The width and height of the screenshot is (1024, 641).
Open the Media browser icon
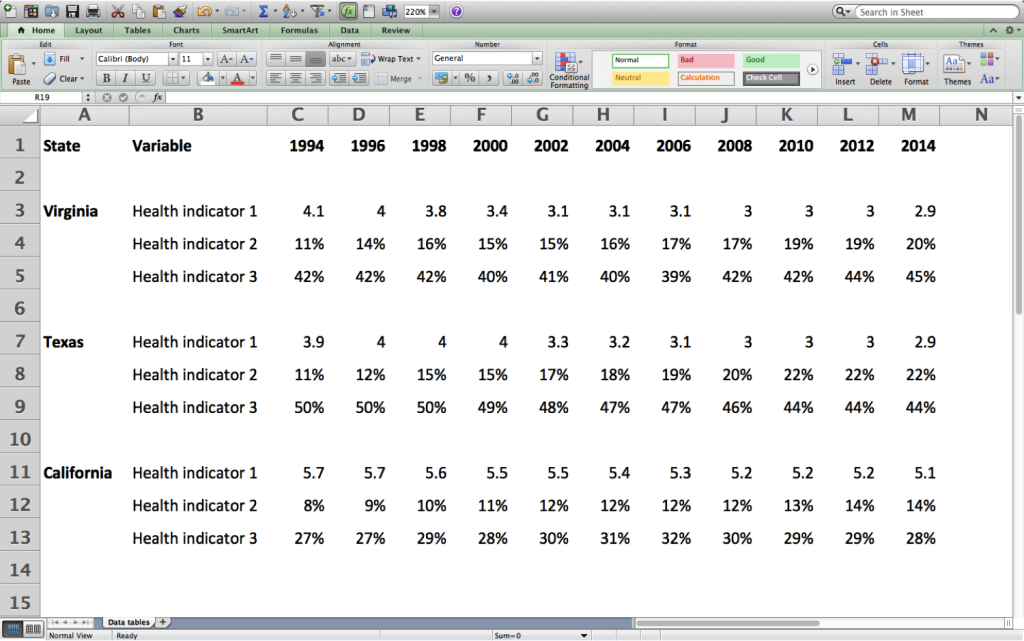[390, 10]
